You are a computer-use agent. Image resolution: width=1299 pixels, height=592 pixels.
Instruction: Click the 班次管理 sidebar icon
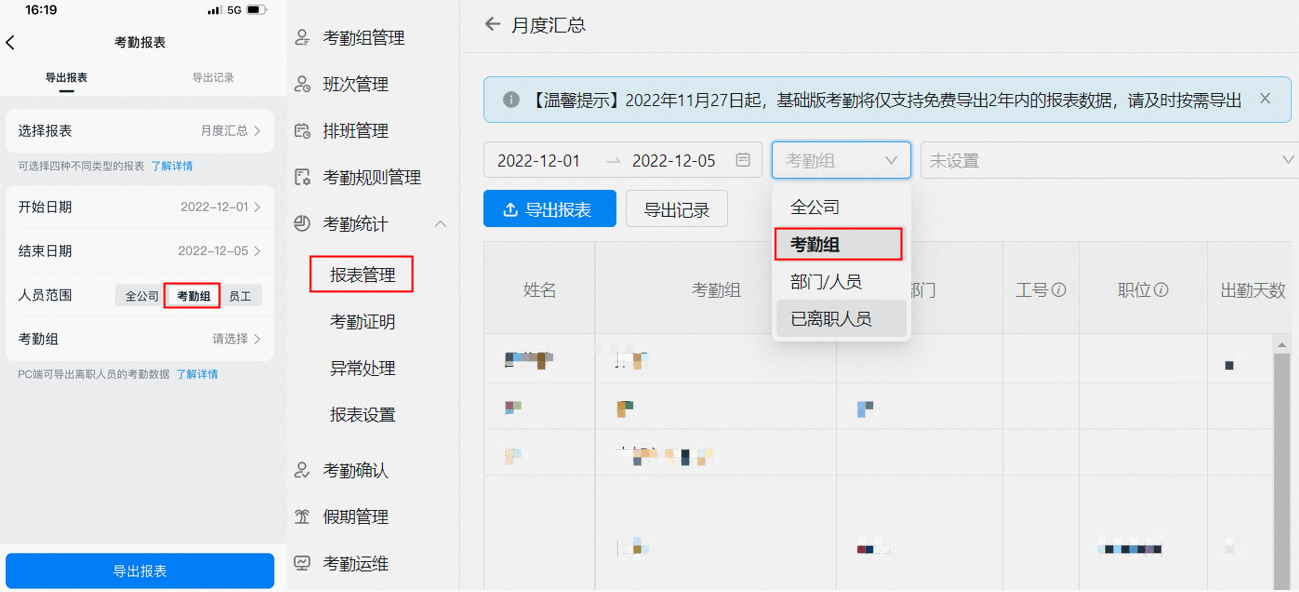coord(302,84)
